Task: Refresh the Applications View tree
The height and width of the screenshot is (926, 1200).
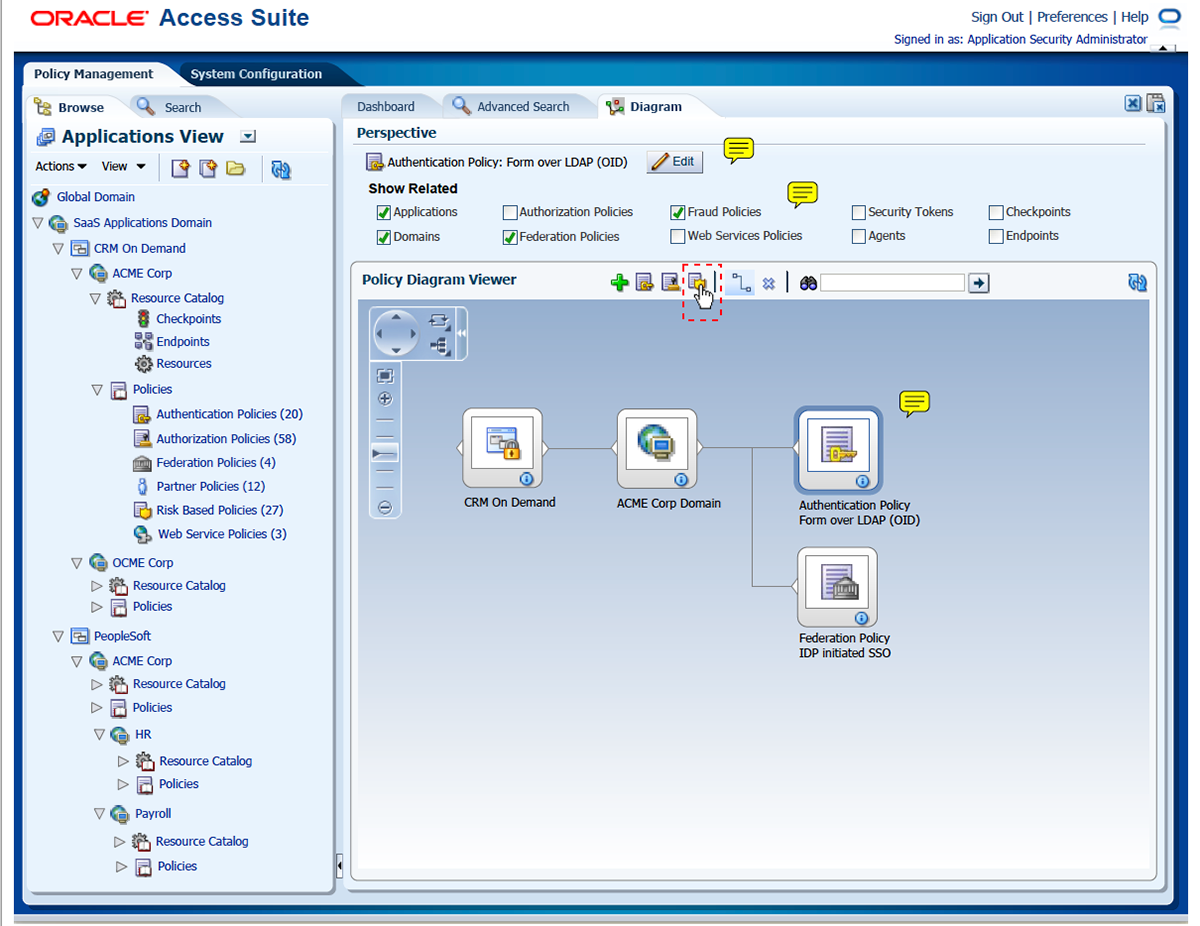Action: tap(281, 169)
